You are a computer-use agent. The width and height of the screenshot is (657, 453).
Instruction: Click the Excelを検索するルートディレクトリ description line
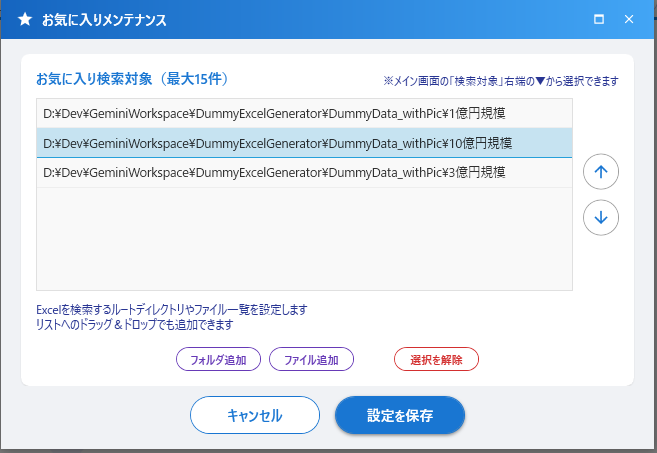(172, 310)
